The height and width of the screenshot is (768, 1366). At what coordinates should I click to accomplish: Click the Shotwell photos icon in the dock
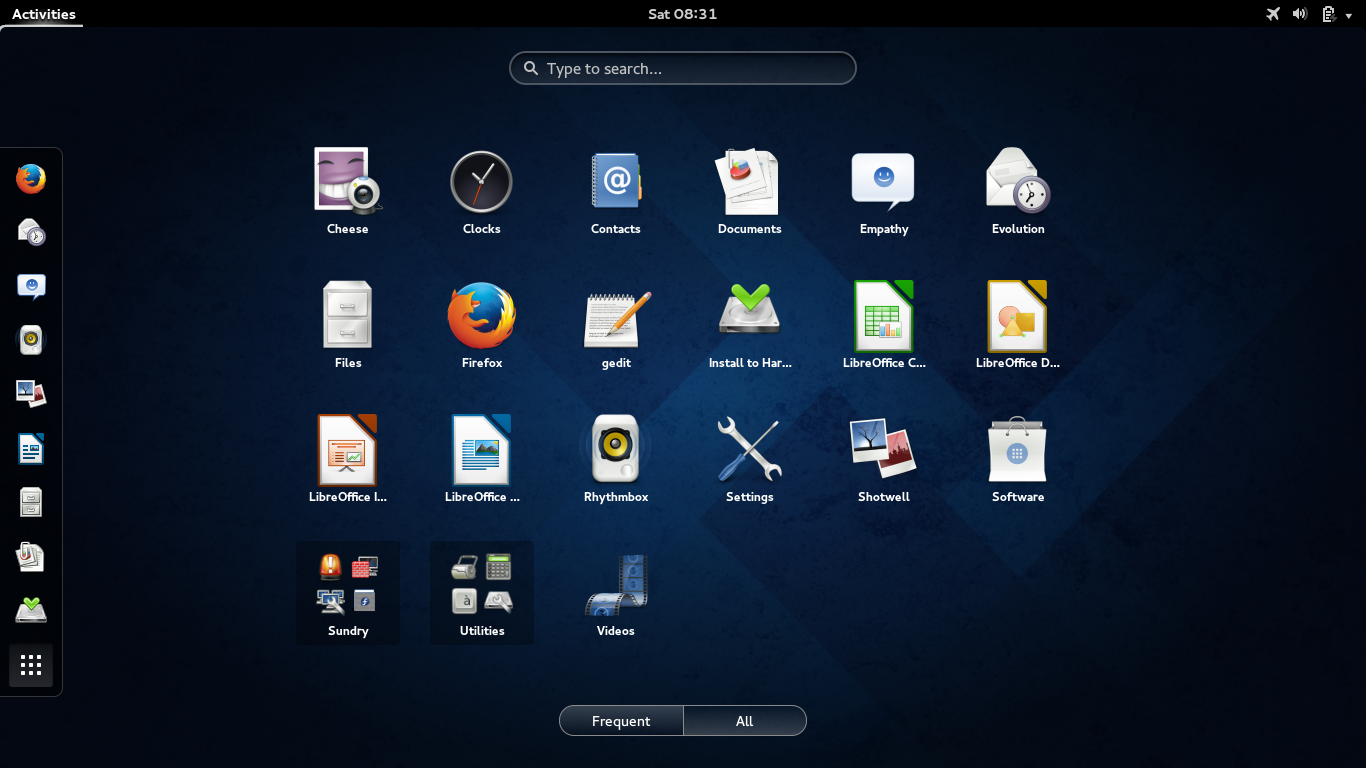tap(31, 395)
